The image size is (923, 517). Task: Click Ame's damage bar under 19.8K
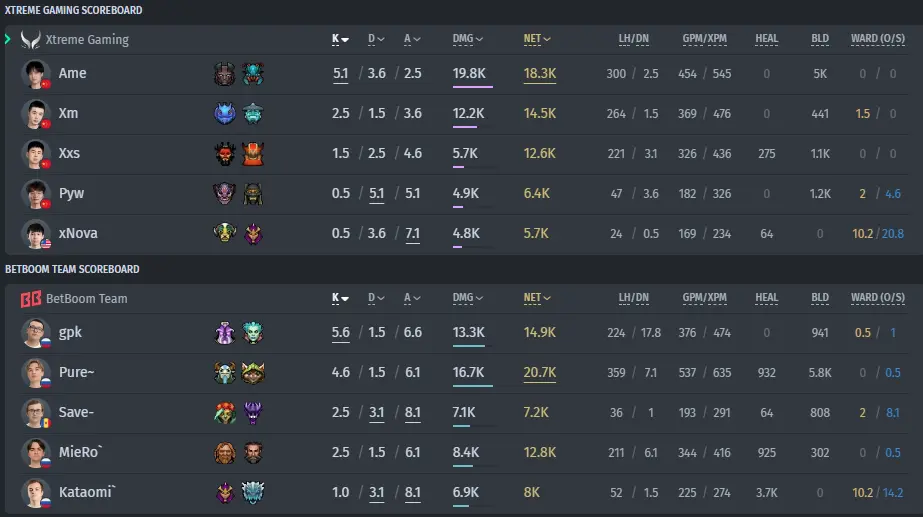pos(473,87)
